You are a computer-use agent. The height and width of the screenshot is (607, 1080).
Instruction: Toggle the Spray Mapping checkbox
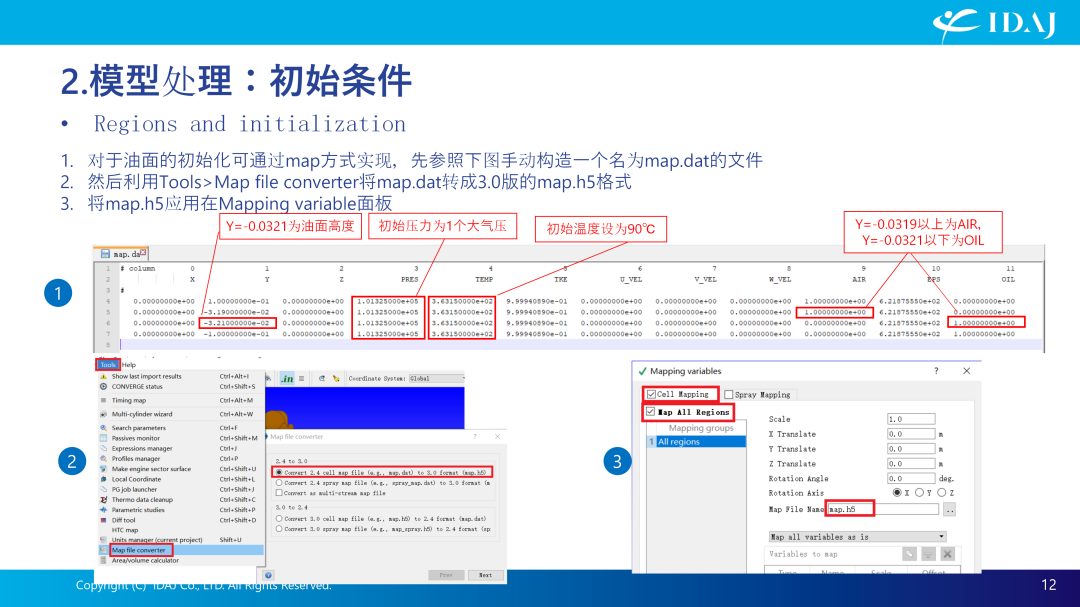tap(729, 395)
